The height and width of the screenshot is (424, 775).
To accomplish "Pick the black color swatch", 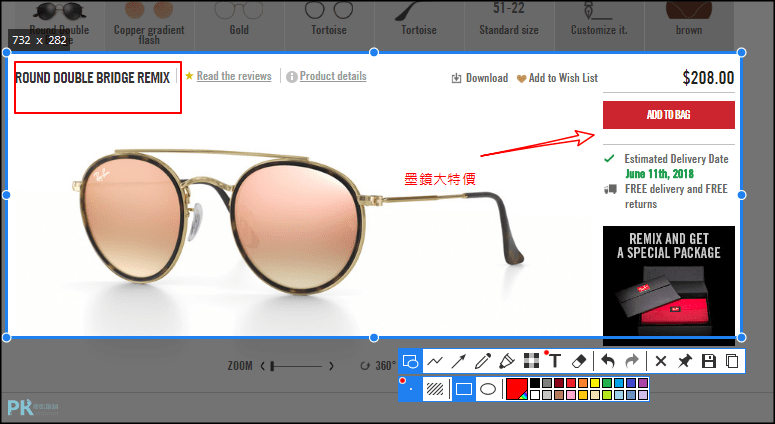I will coord(535,383).
